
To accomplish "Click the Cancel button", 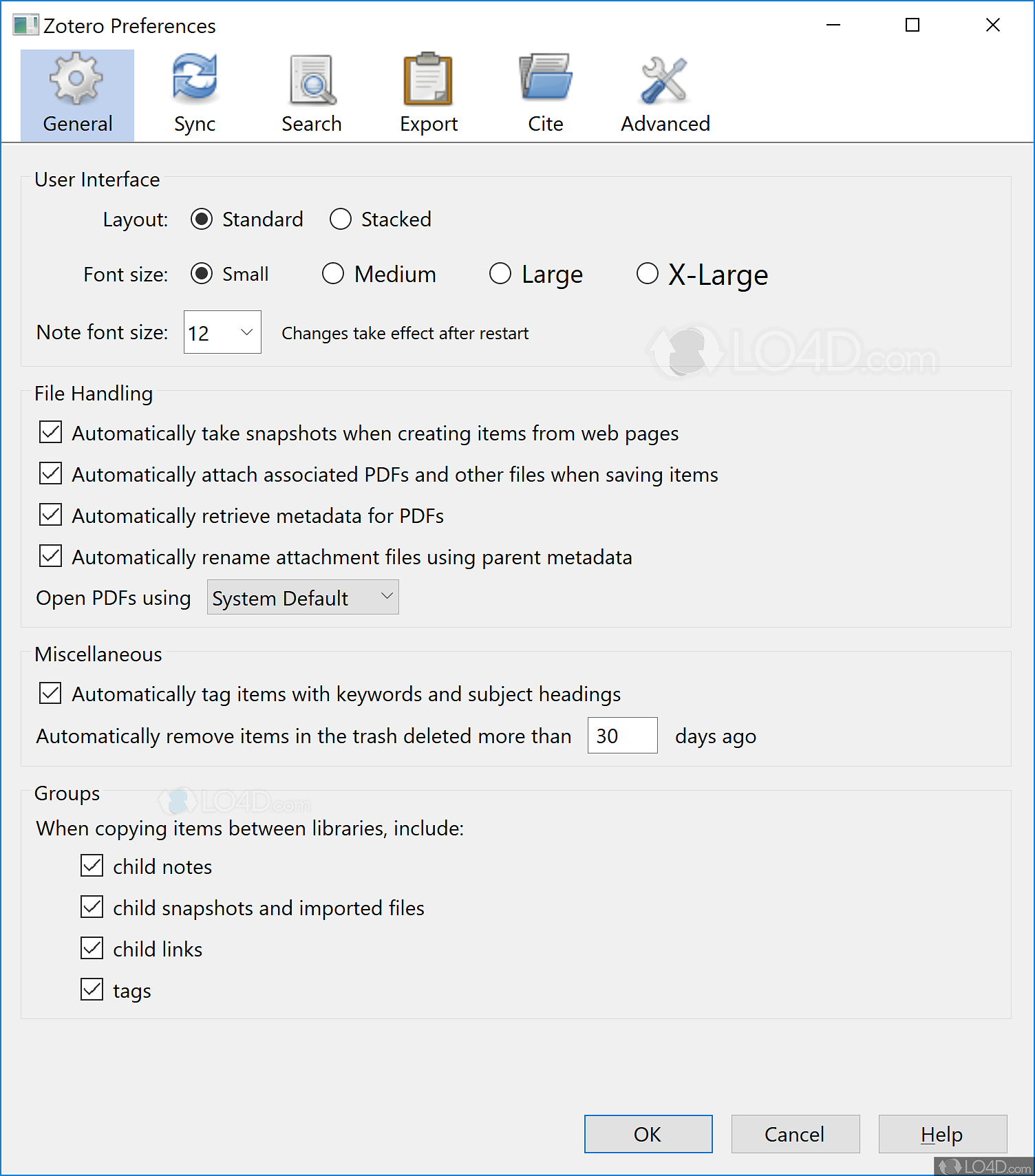I will [x=796, y=1134].
